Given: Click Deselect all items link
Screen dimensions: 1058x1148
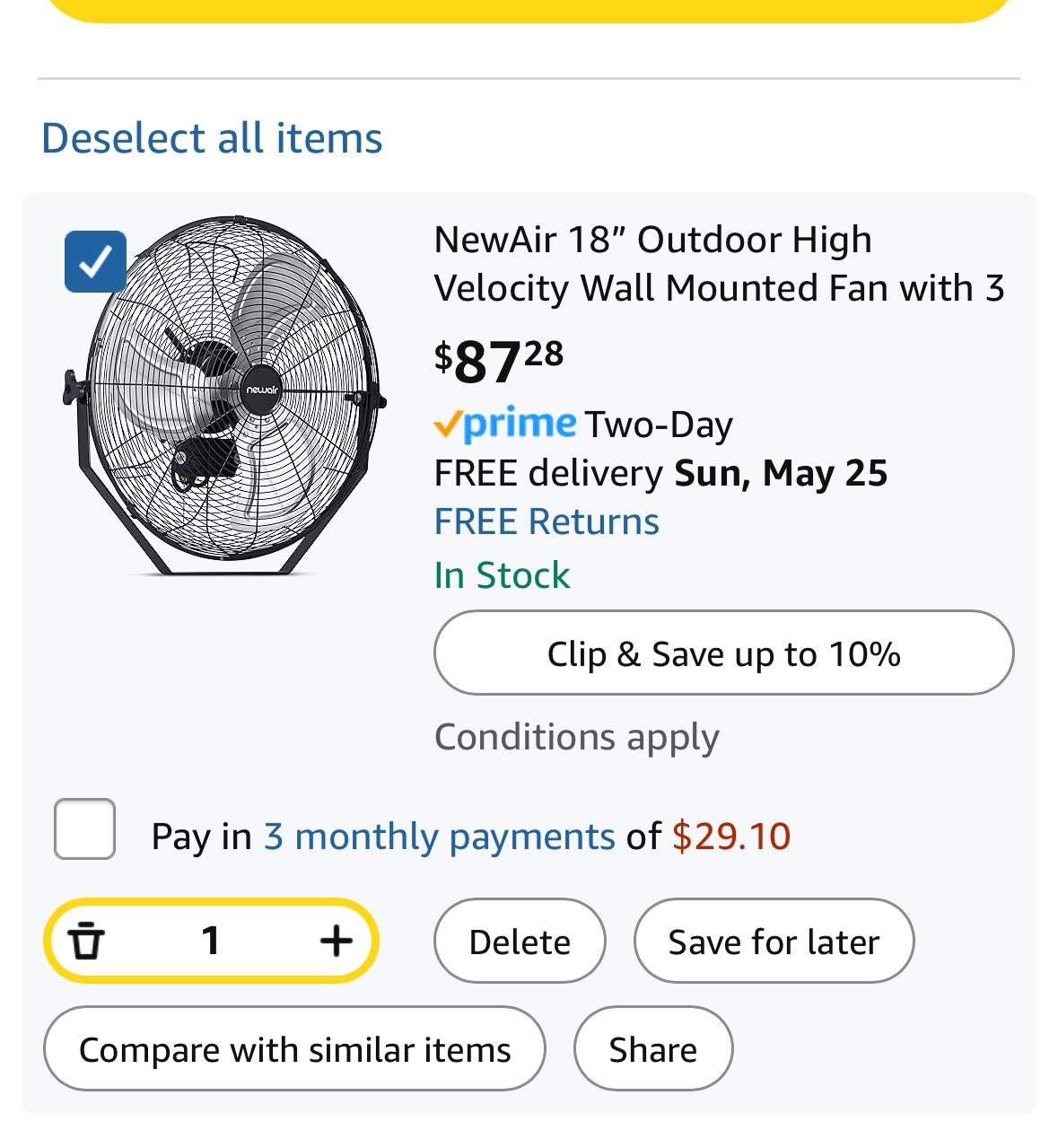Looking at the screenshot, I should tap(212, 138).
